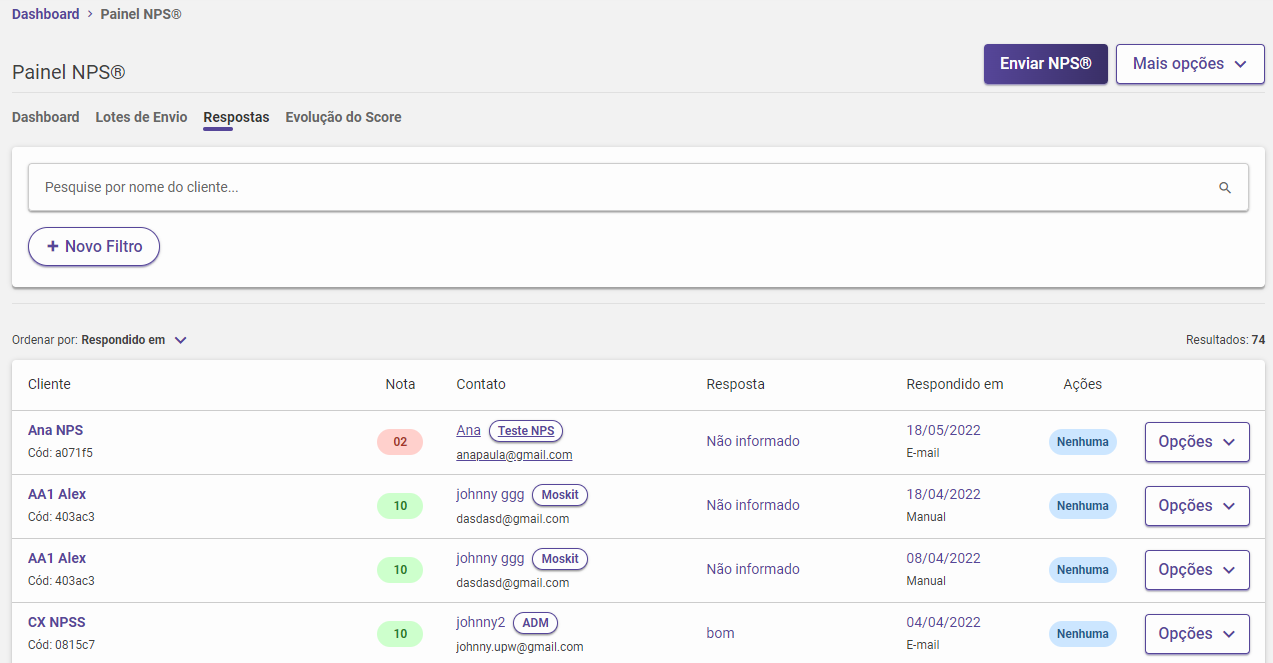Click the date 18/05/2022
The width and height of the screenshot is (1273, 663).
point(944,430)
